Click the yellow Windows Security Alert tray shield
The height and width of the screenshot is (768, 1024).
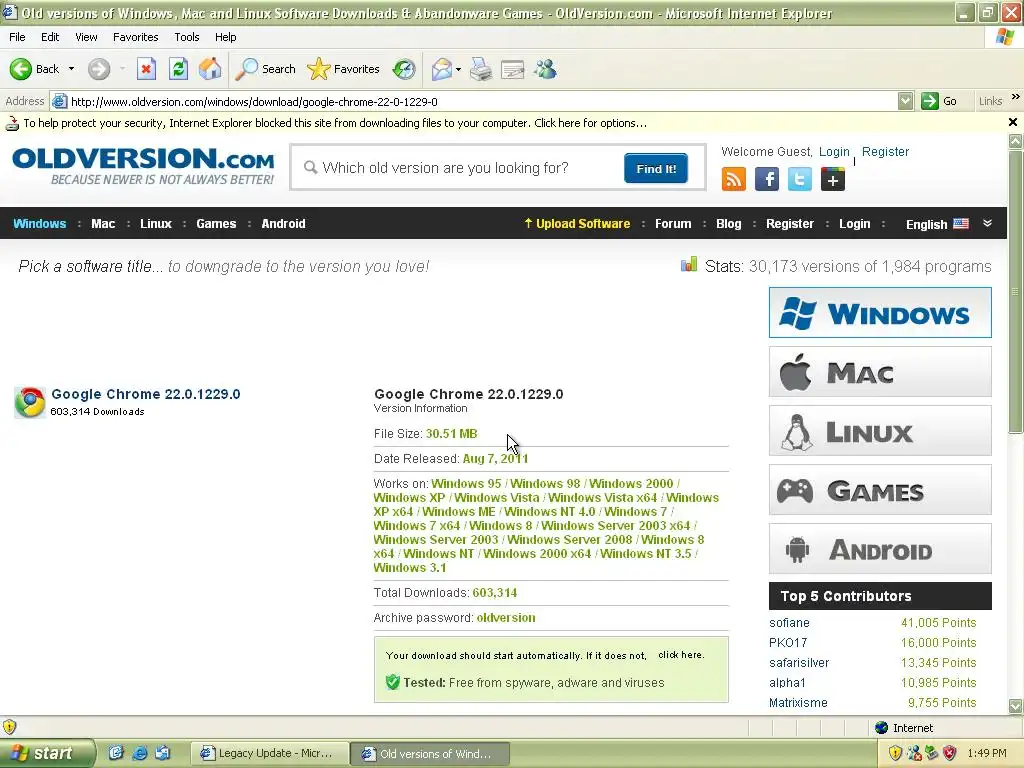pyautogui.click(x=895, y=753)
